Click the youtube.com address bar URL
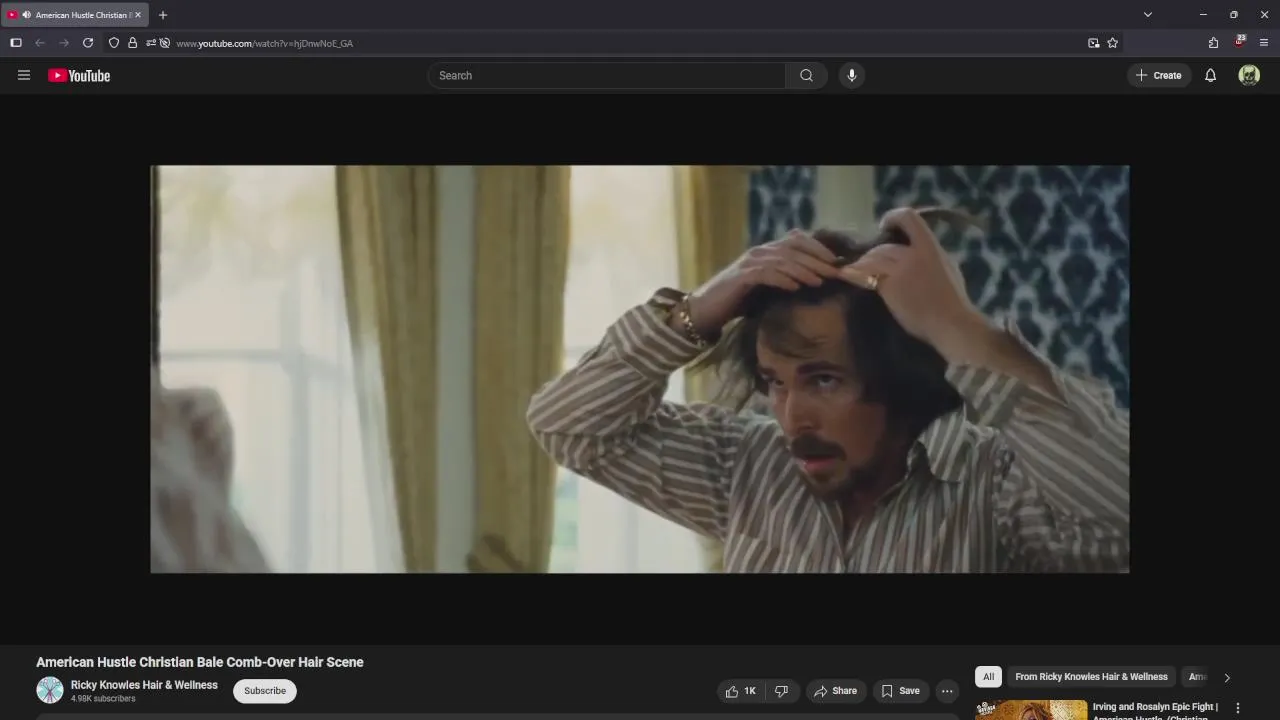The height and width of the screenshot is (720, 1280). 265,44
